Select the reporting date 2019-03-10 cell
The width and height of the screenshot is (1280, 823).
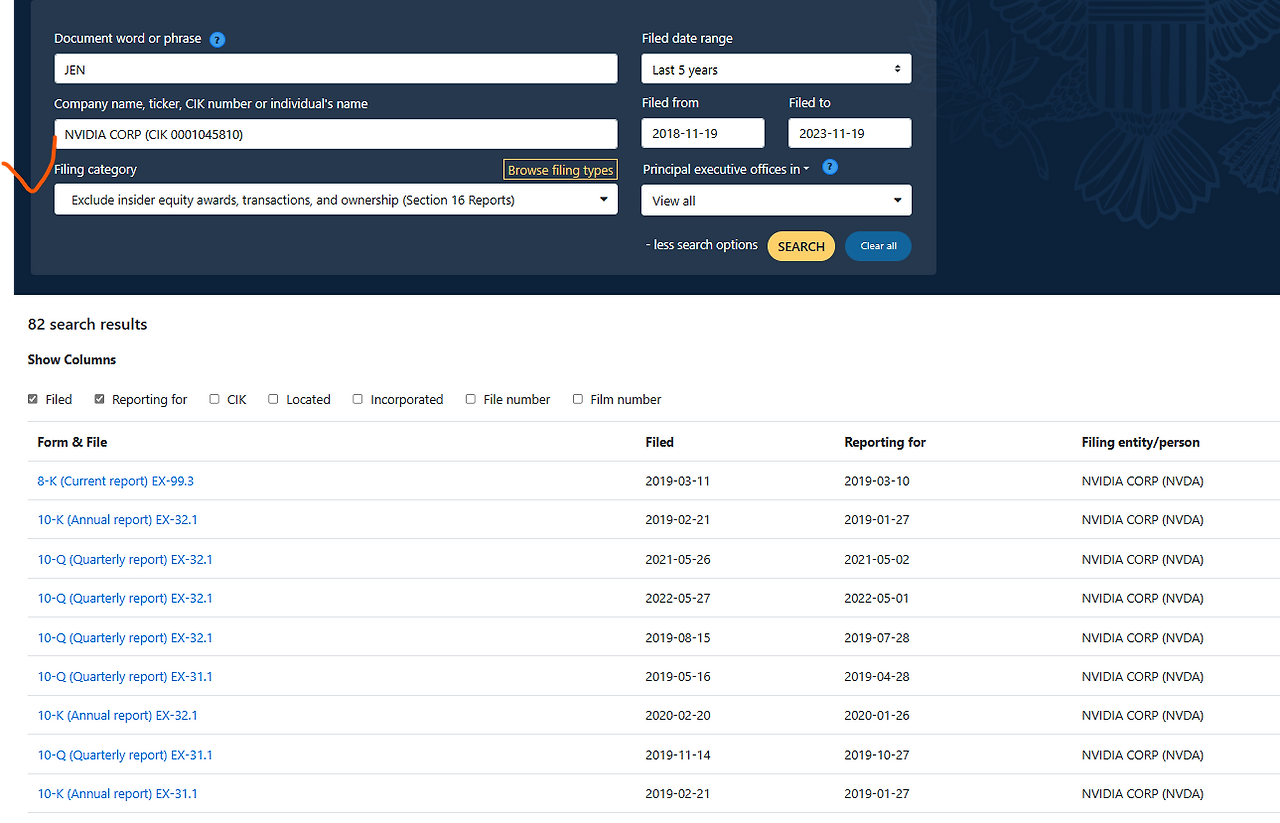[877, 481]
